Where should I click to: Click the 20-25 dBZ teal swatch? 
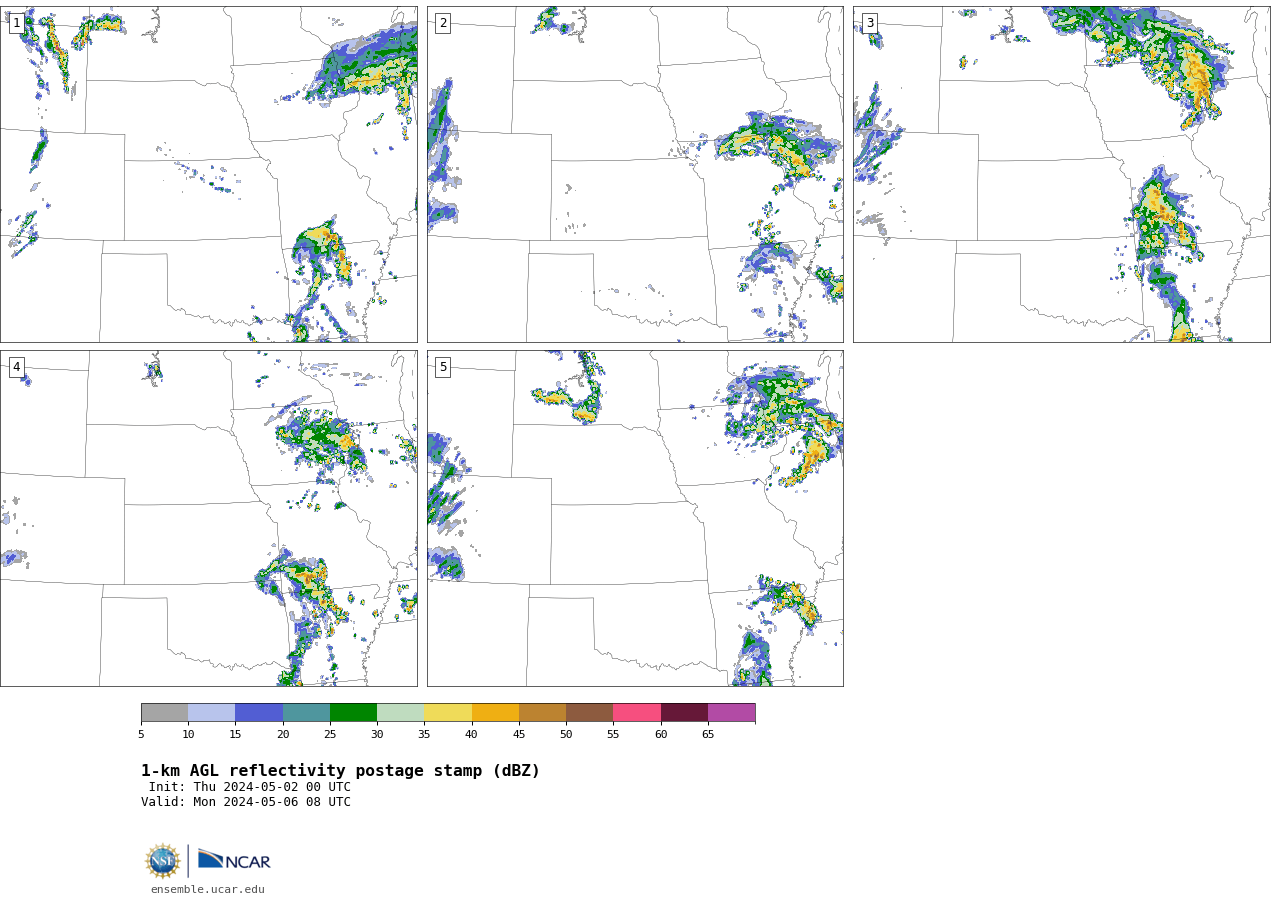pos(306,713)
